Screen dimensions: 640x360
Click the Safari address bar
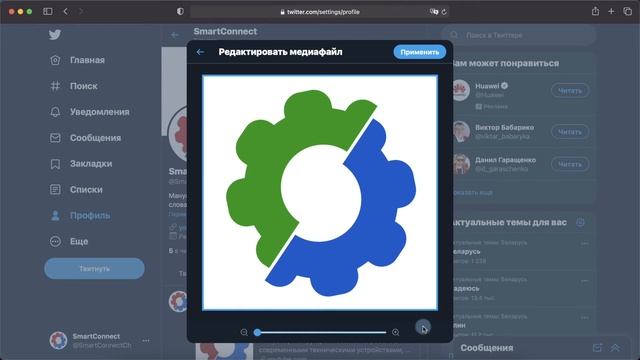click(320, 12)
